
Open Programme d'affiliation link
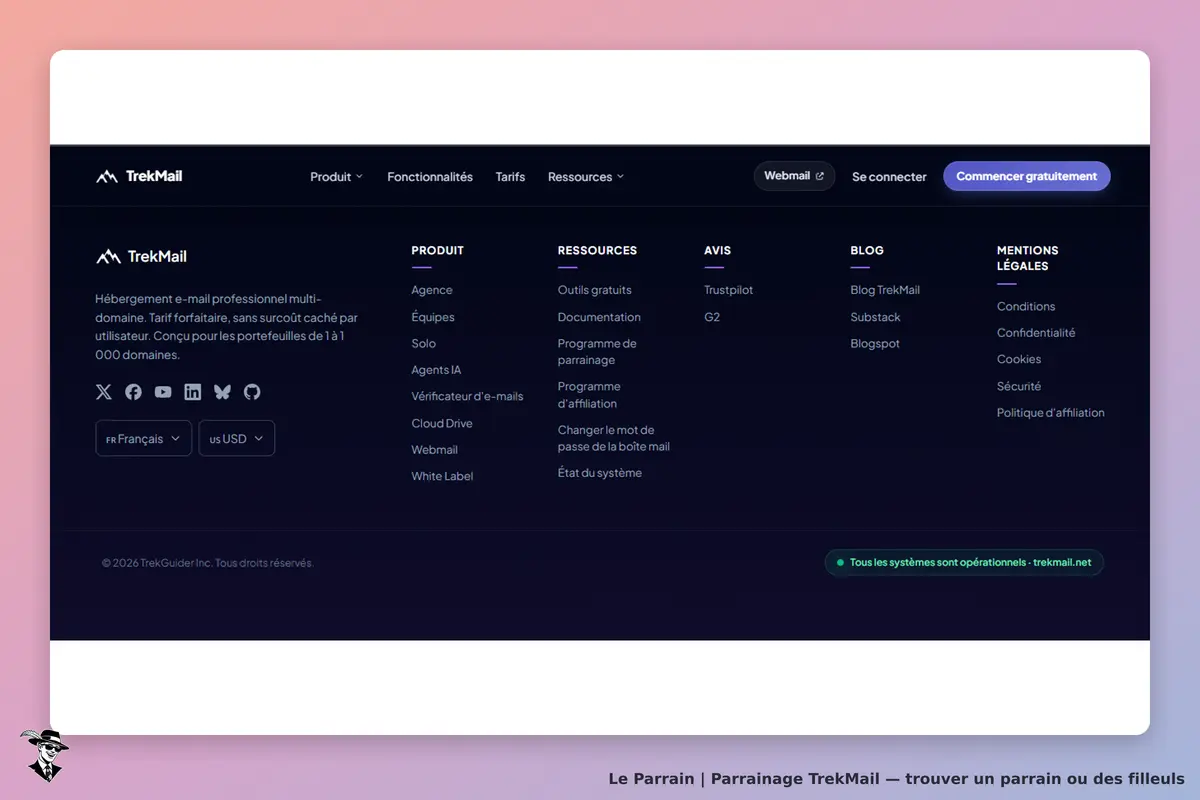pos(589,395)
